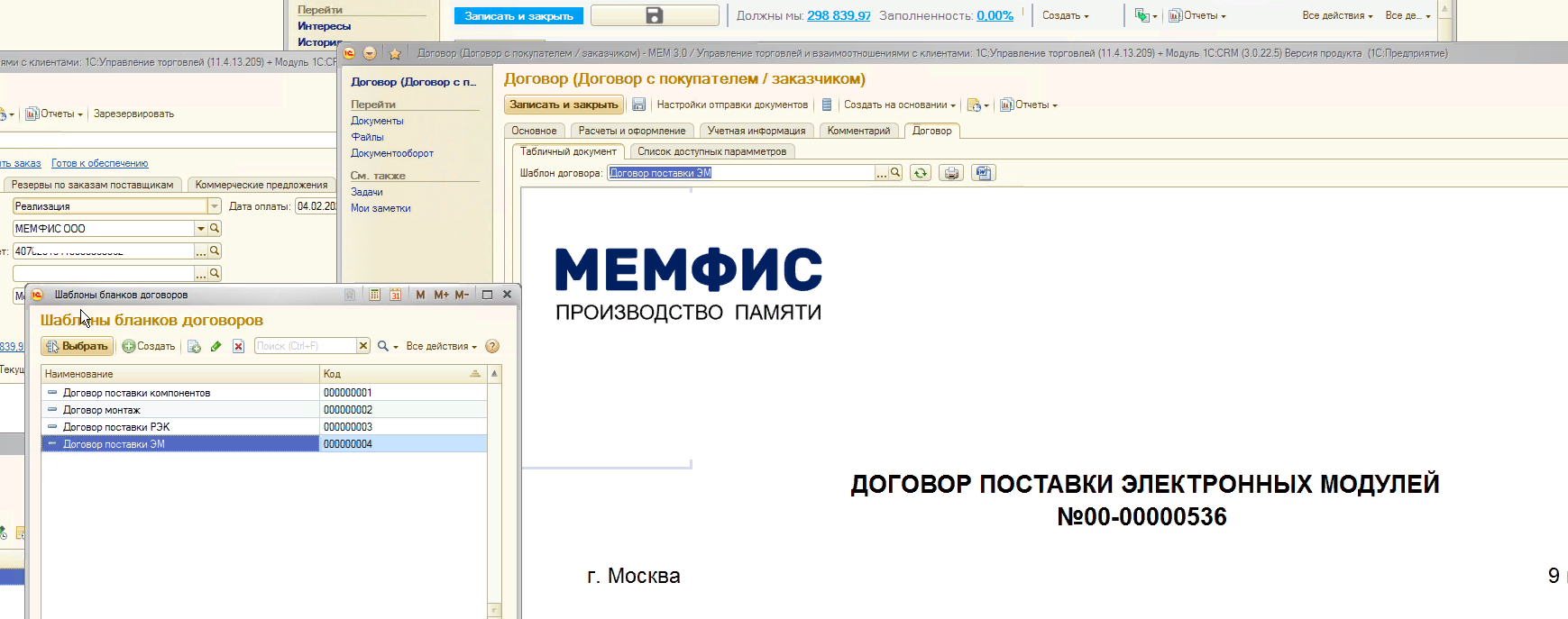
Task: Click the printer icon next to template field
Action: click(x=951, y=173)
